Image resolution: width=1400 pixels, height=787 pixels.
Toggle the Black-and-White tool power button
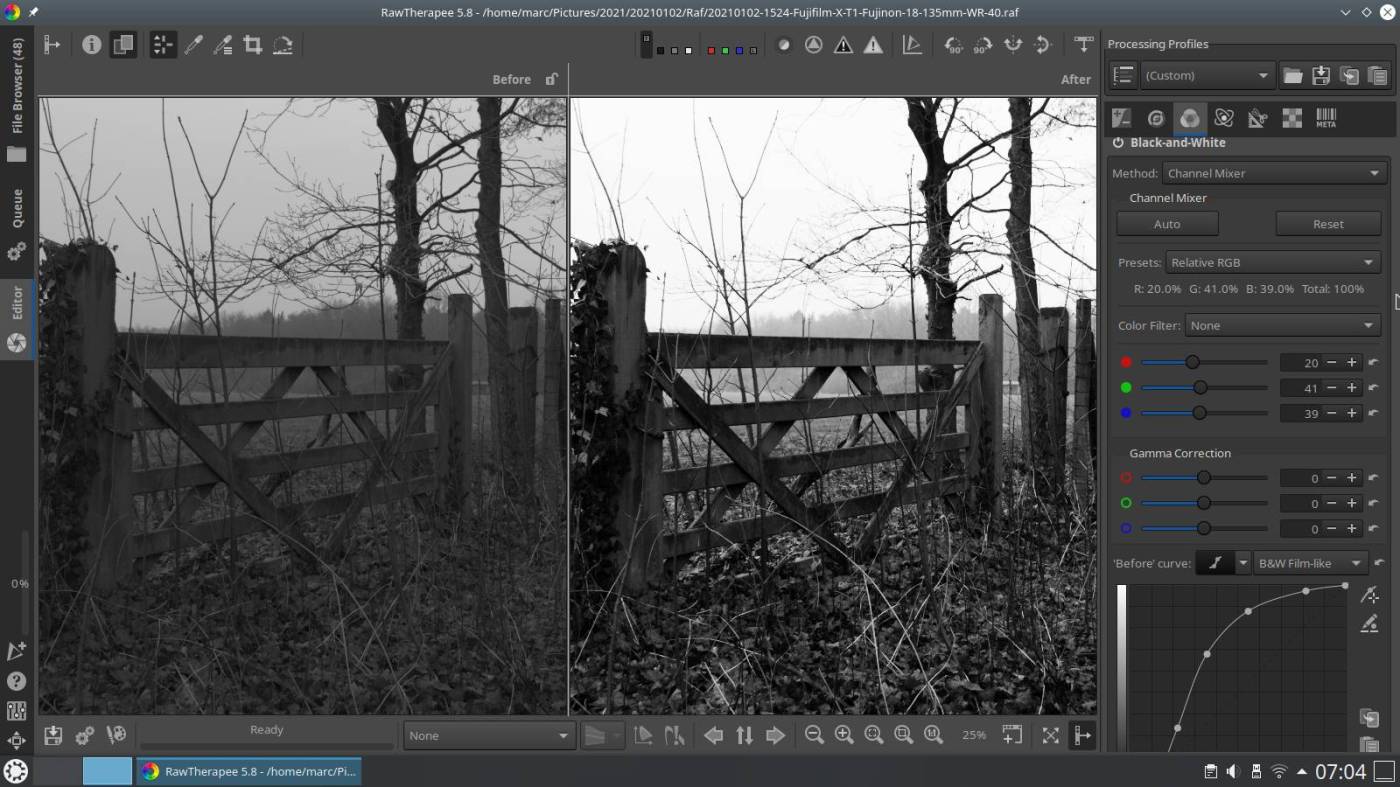[x=1118, y=143]
